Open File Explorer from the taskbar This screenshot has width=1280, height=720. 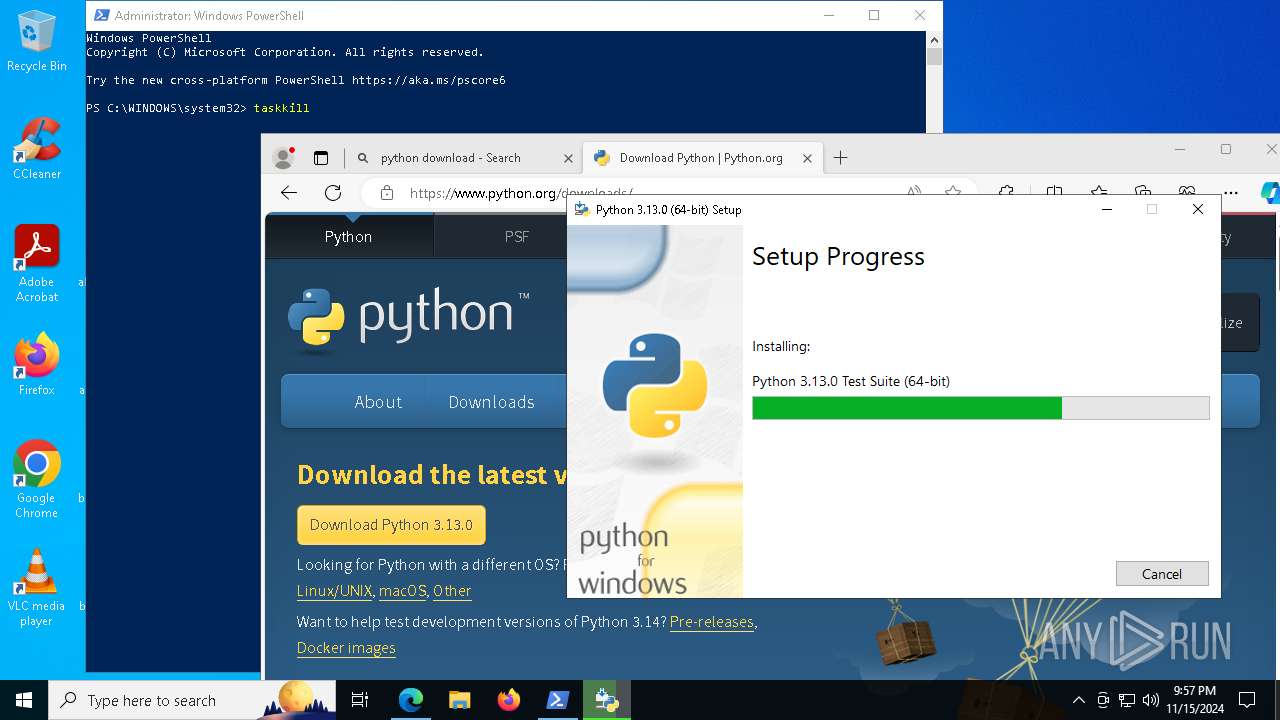459,700
